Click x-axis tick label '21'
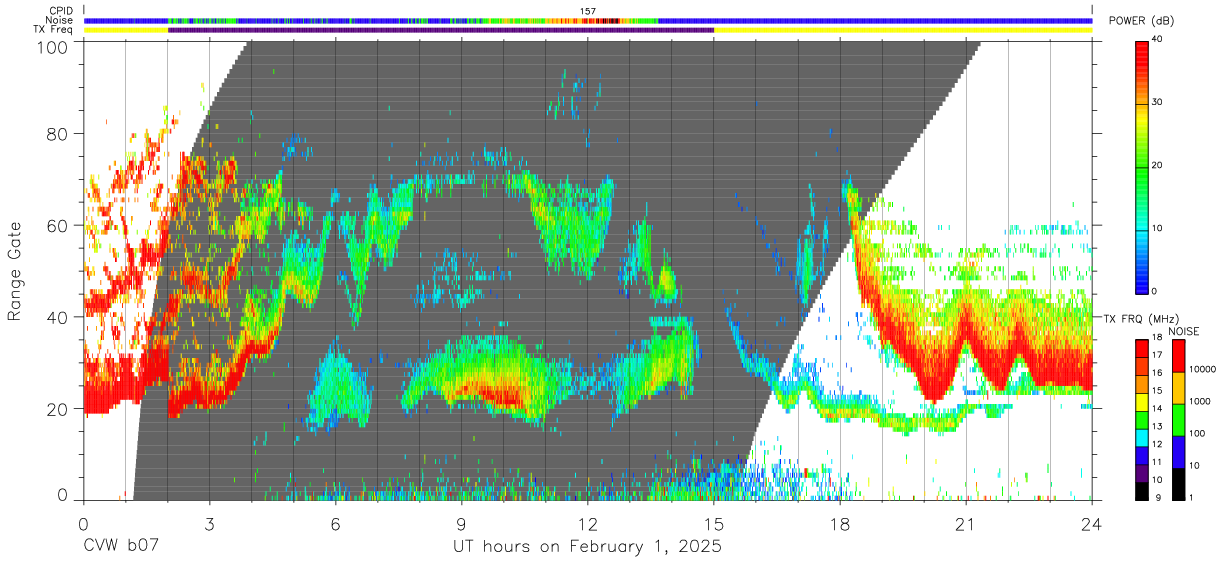The width and height of the screenshot is (1228, 567). click(x=966, y=524)
